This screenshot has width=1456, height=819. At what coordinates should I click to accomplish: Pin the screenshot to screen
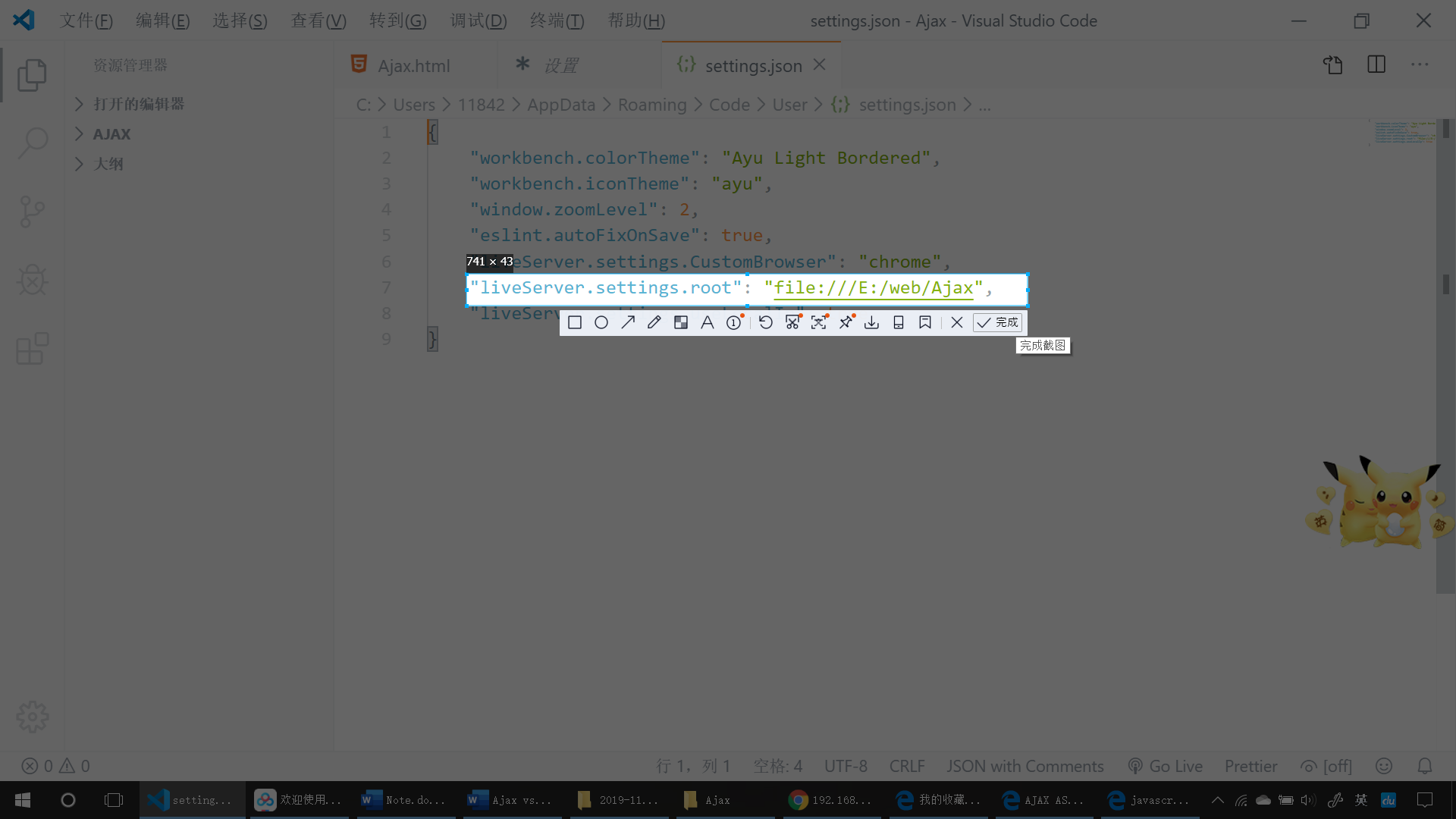(x=846, y=322)
